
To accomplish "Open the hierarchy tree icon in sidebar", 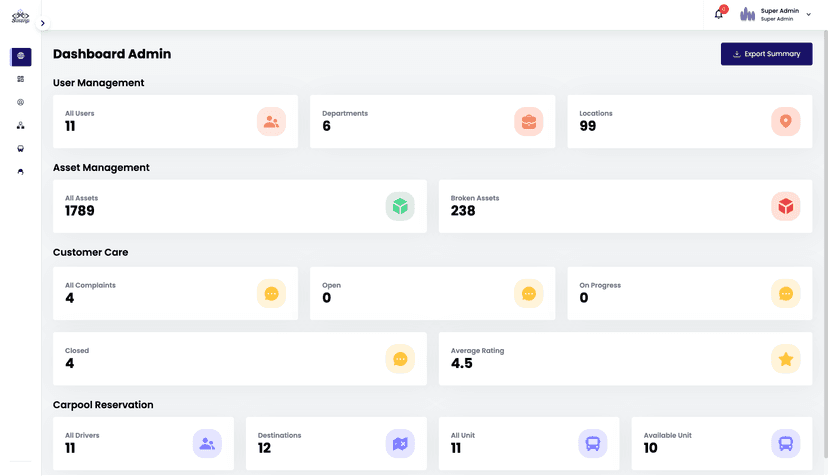I will [x=21, y=125].
